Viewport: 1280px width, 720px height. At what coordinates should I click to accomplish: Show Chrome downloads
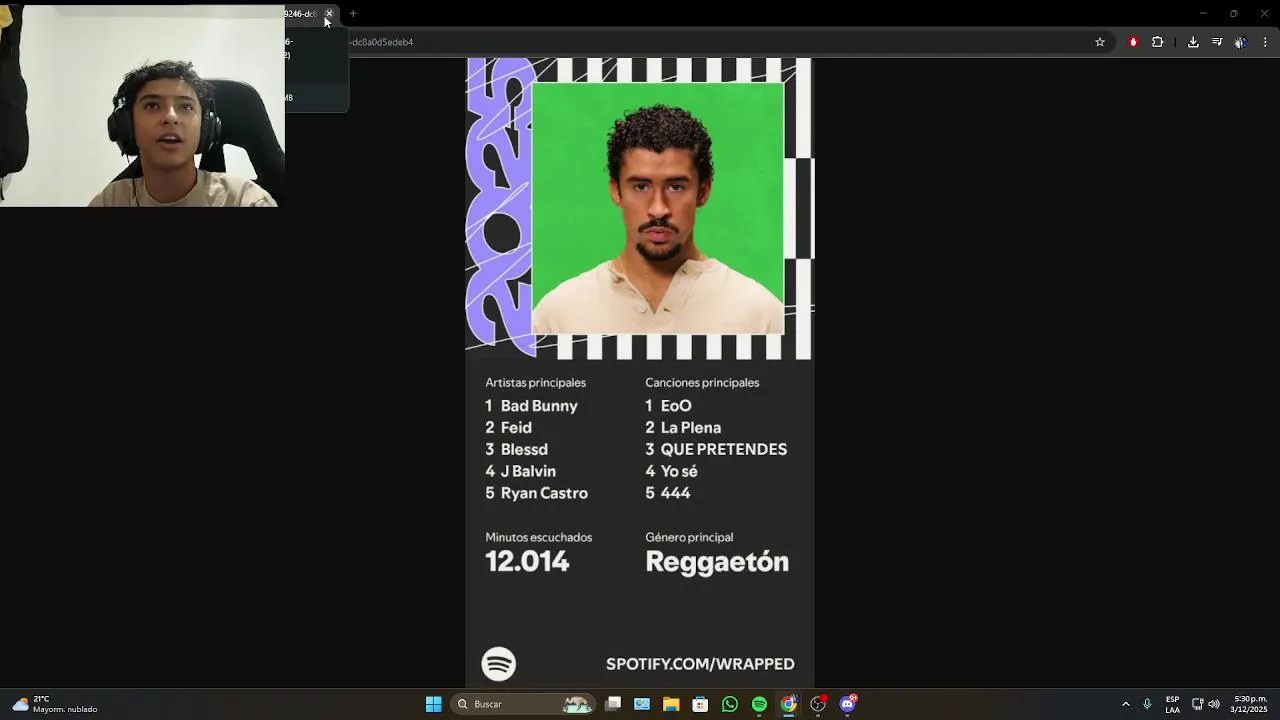coord(1193,42)
